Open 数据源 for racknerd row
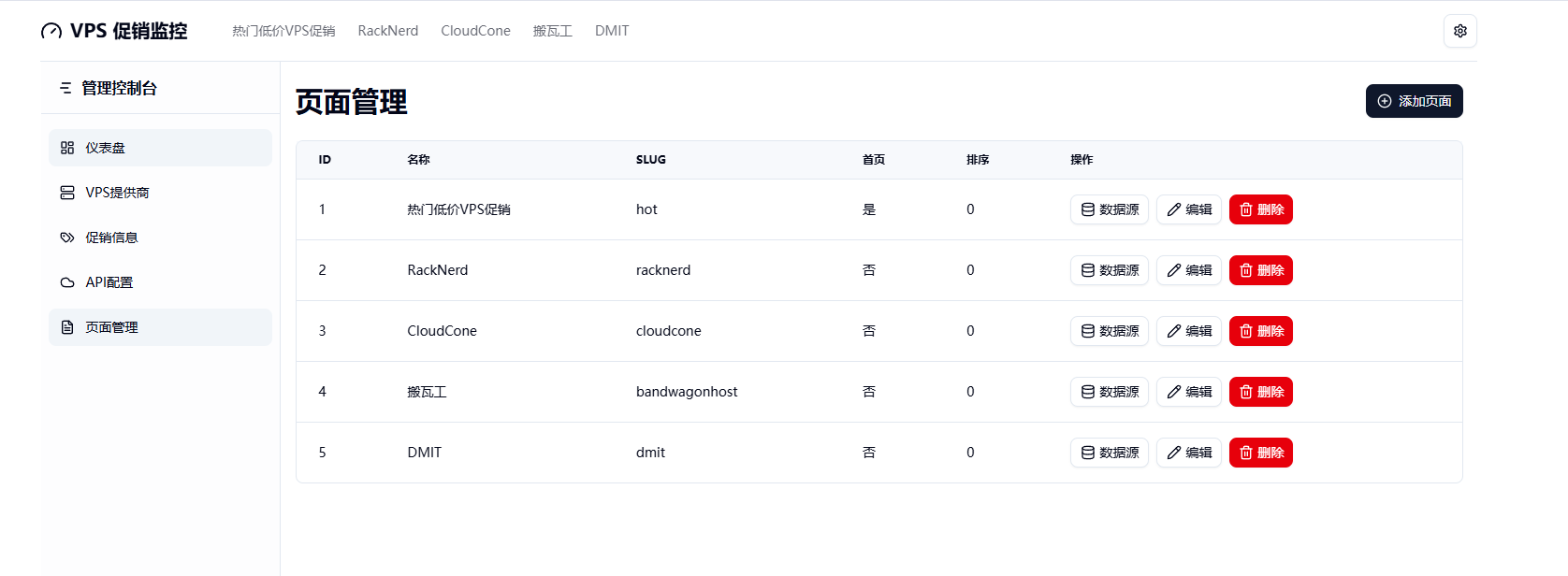The width and height of the screenshot is (1568, 576). [1110, 270]
